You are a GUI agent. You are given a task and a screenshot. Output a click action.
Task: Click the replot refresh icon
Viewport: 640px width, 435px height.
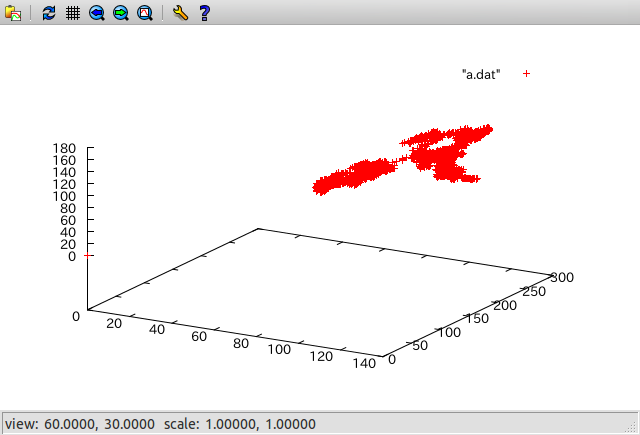click(x=49, y=13)
